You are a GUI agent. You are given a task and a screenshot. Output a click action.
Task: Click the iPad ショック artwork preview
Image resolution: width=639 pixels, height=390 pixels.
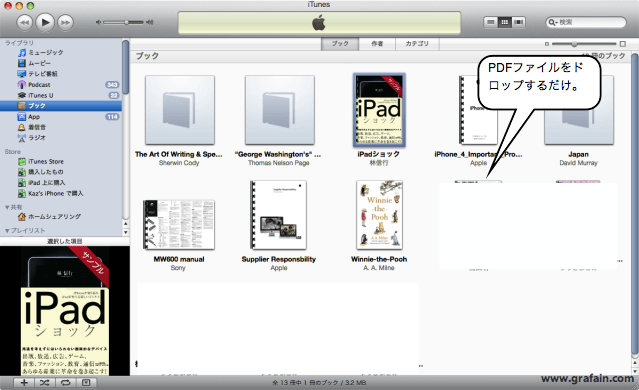pos(65,311)
